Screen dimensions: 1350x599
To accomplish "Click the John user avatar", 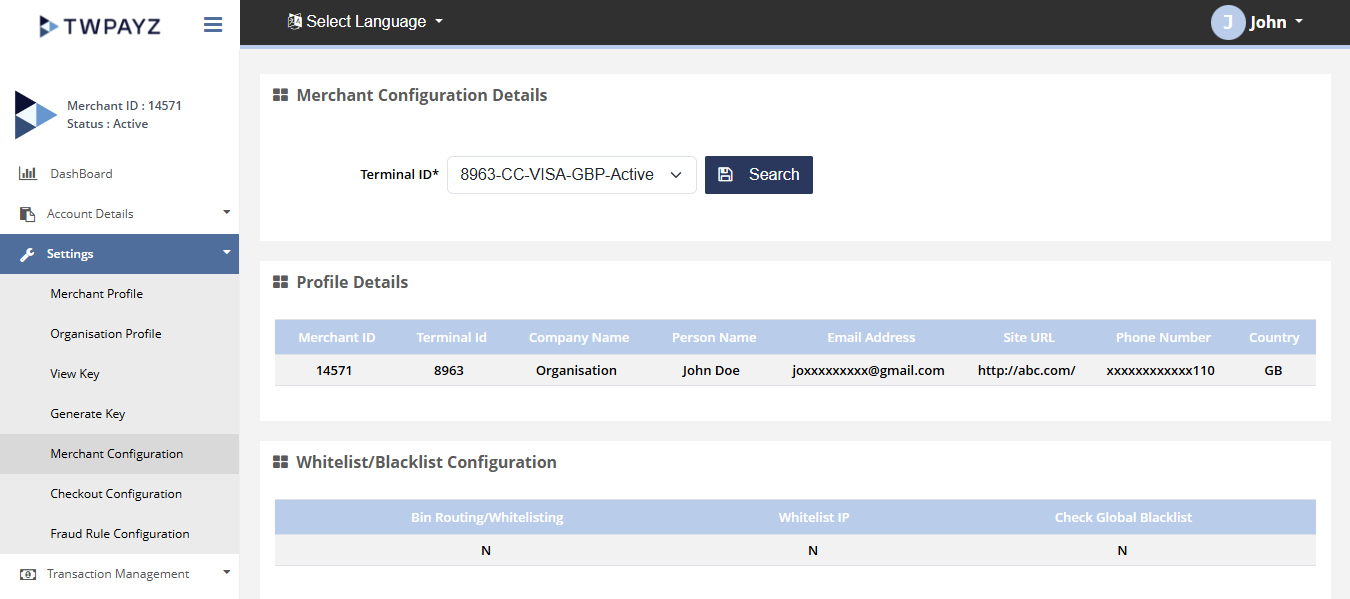I will point(1227,22).
